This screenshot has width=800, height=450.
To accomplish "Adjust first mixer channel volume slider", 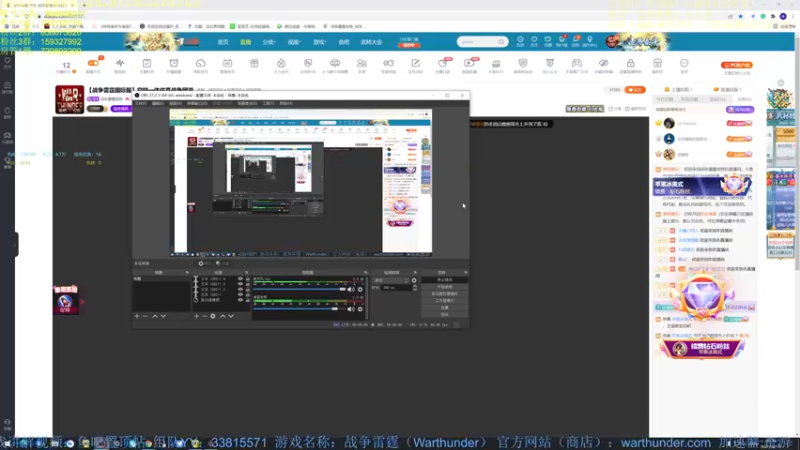I will point(301,289).
